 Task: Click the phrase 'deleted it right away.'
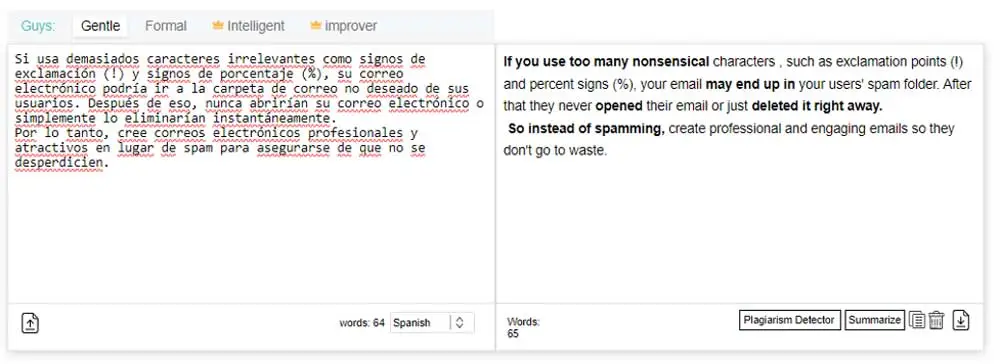point(817,106)
